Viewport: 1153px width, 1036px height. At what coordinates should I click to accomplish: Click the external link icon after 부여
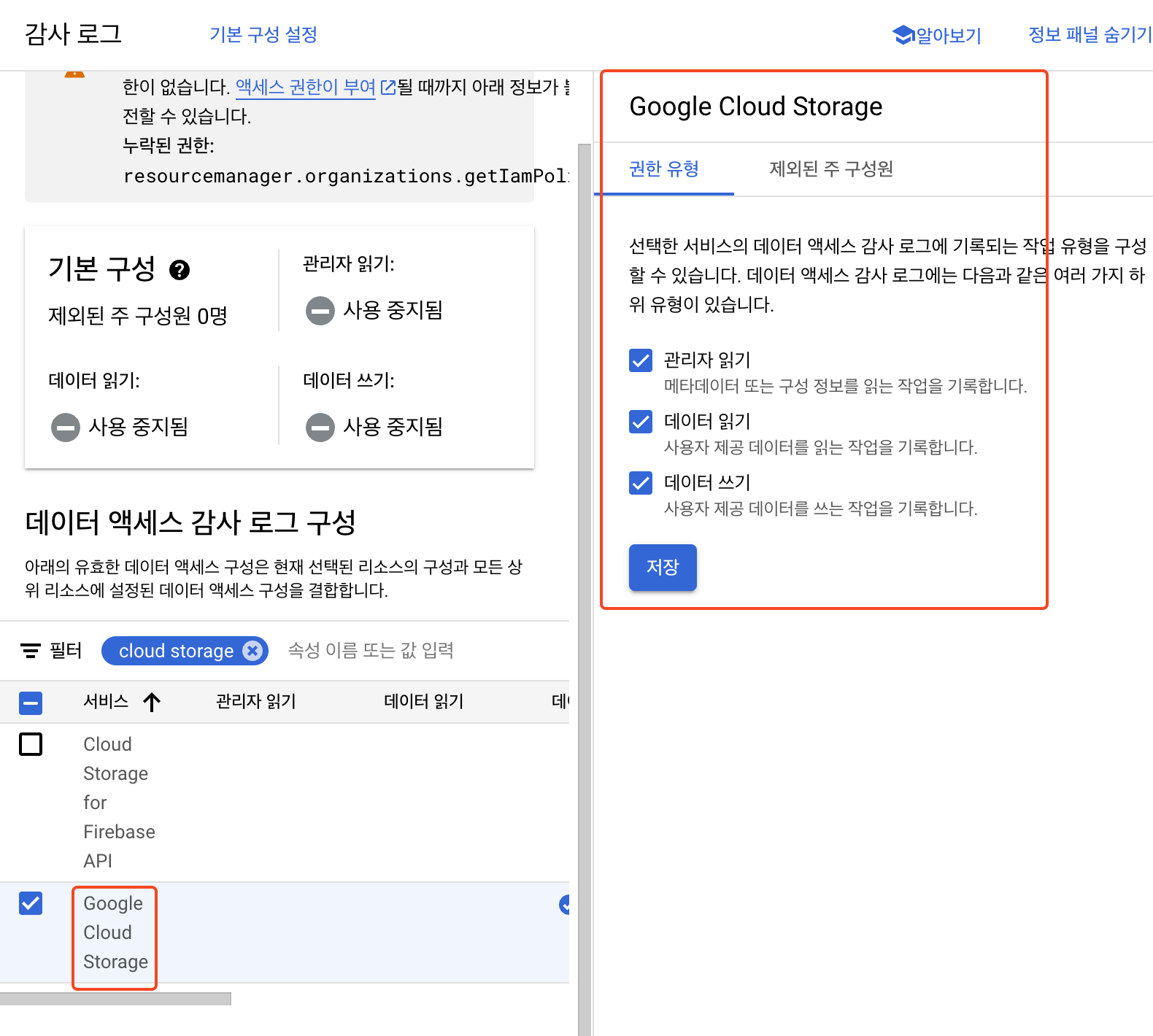pos(388,88)
